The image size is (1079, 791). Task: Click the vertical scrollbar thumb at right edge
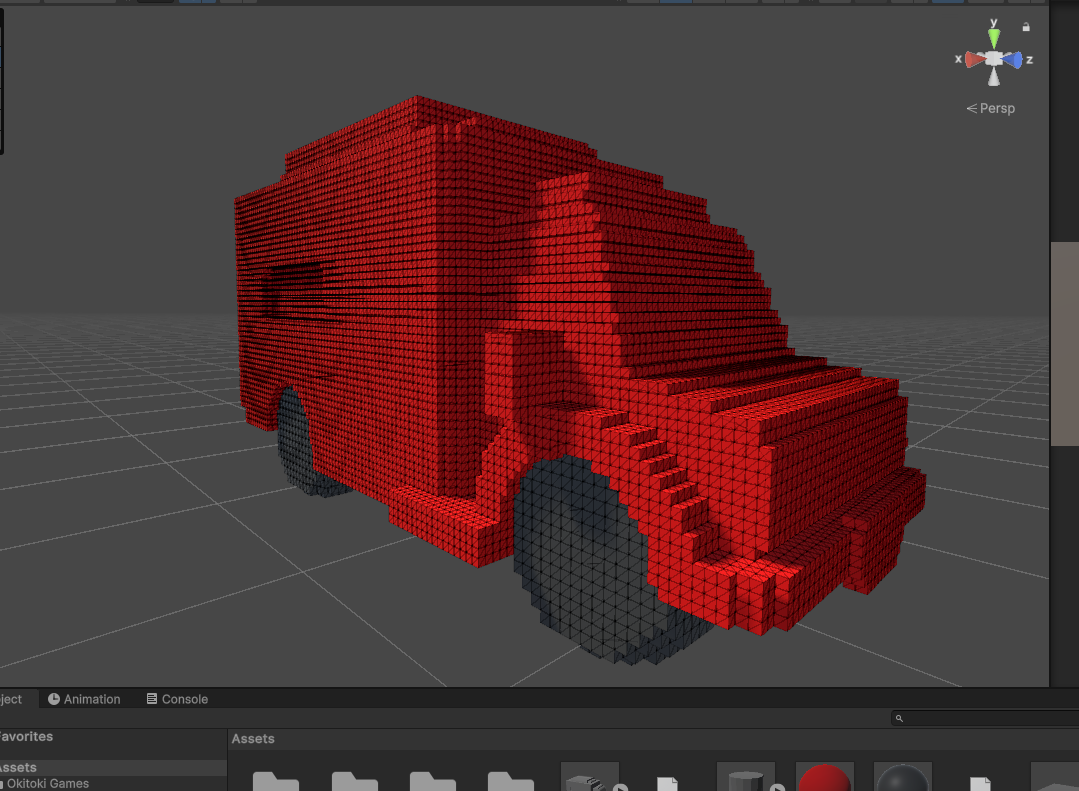click(x=1064, y=343)
